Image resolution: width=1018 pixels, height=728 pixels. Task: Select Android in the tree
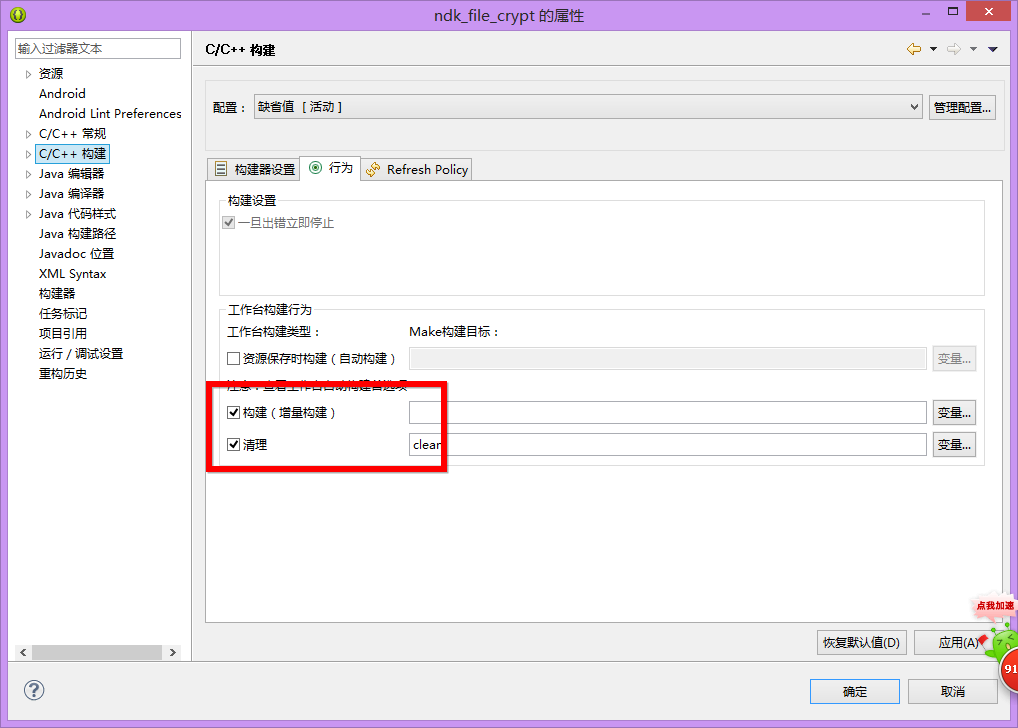(62, 94)
